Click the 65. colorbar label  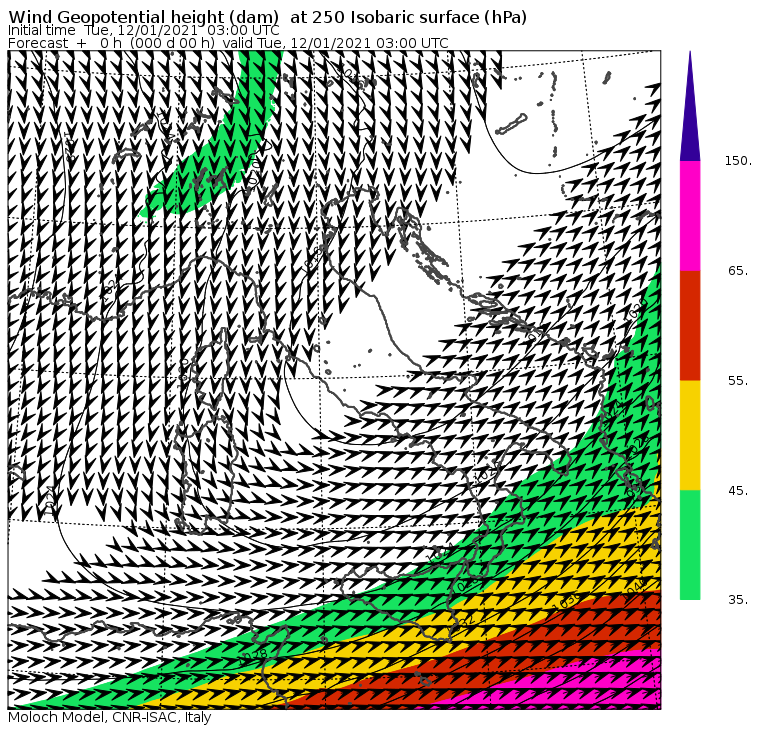[x=738, y=270]
